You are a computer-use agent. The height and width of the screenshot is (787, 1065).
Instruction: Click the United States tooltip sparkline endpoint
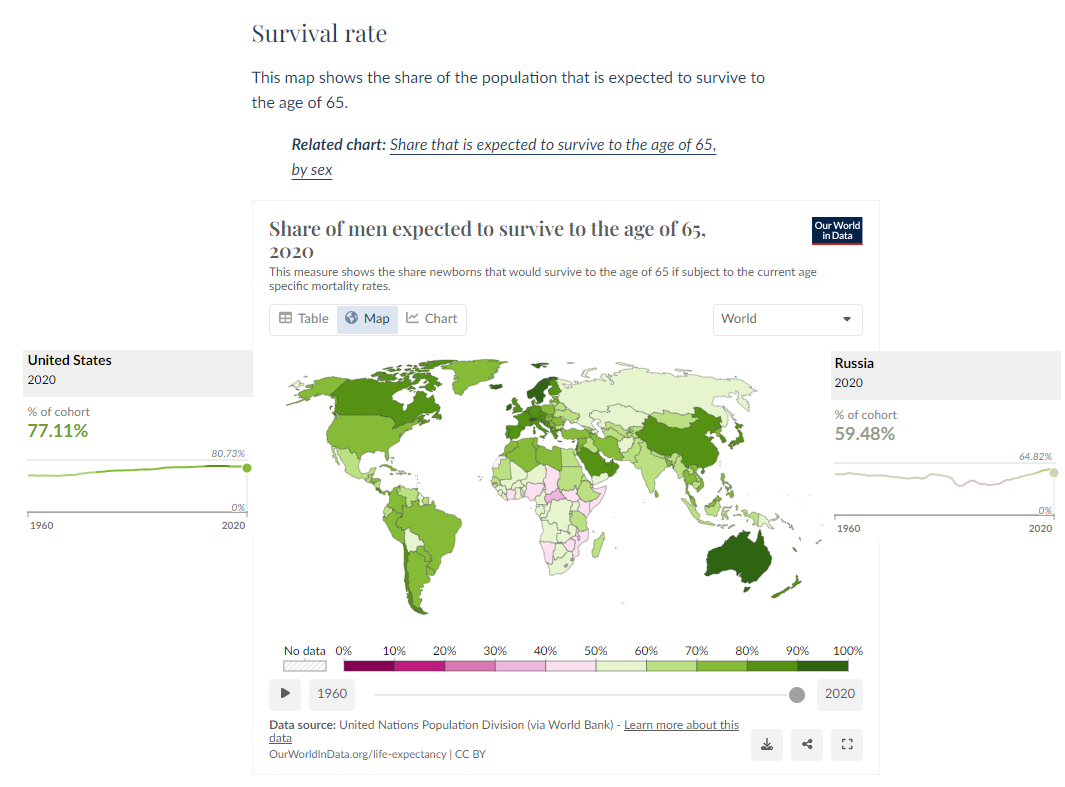[x=247, y=467]
